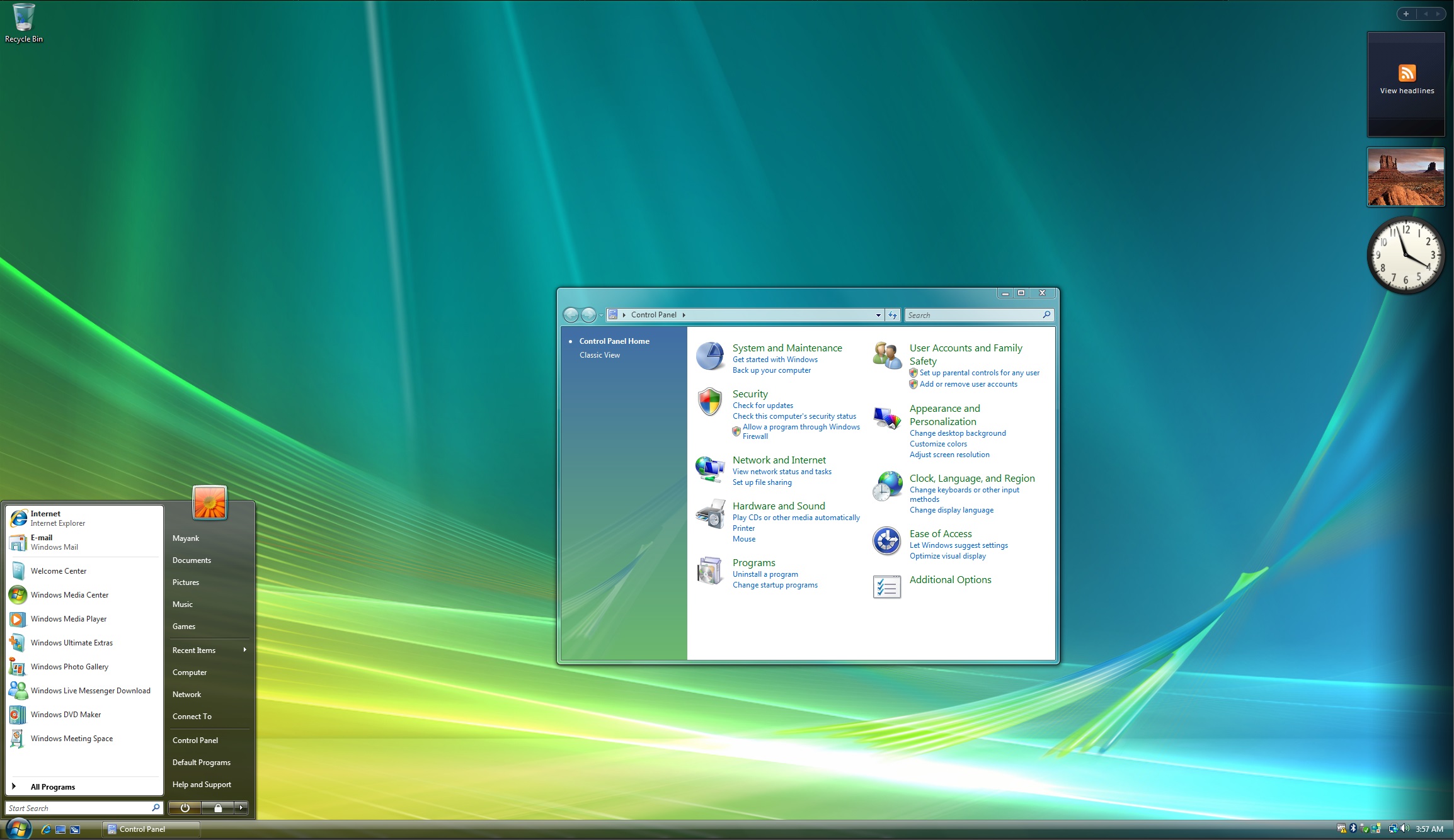Open Windows Media Player from the Start menu
Viewport: 1454px width, 840px height.
(68, 619)
